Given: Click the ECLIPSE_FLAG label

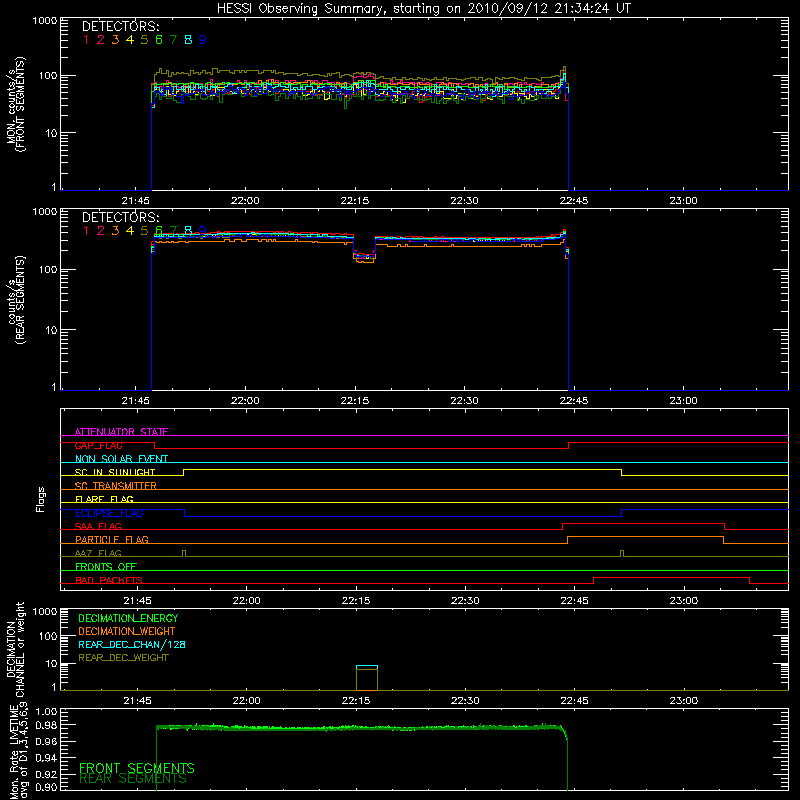Looking at the screenshot, I should (109, 513).
